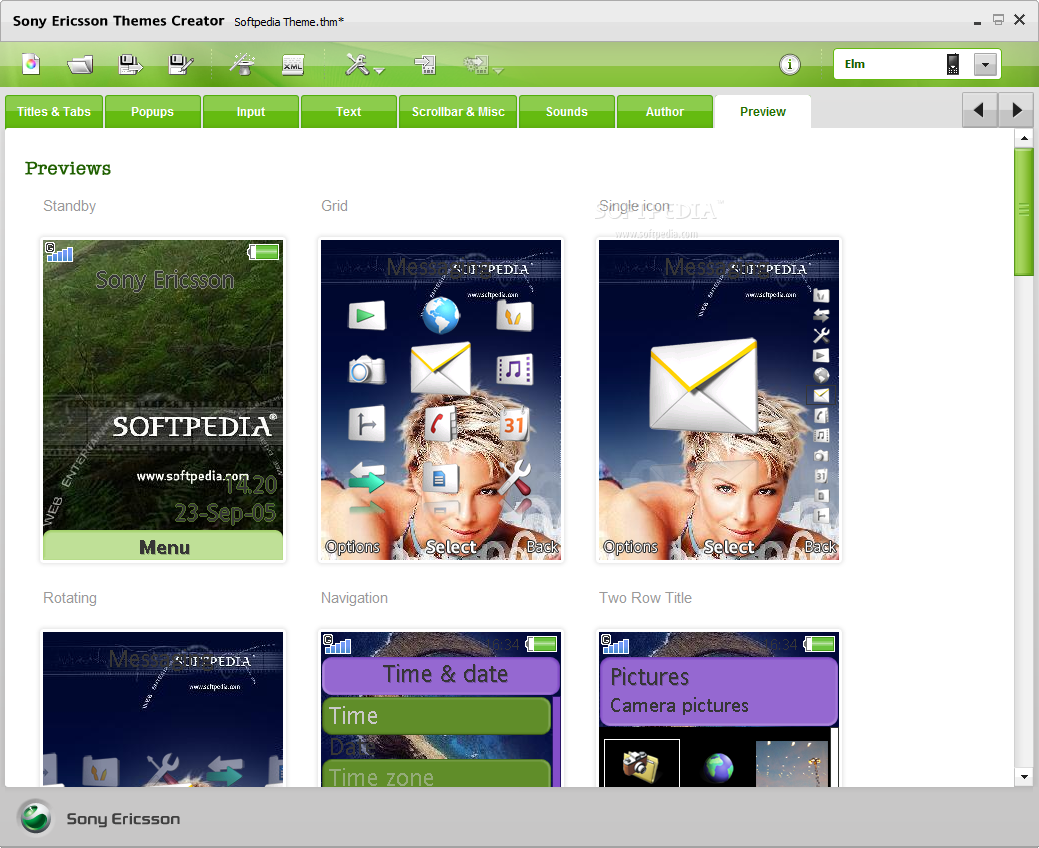This screenshot has width=1039, height=848.
Task: Click the previous tab left arrow
Action: pyautogui.click(x=979, y=110)
